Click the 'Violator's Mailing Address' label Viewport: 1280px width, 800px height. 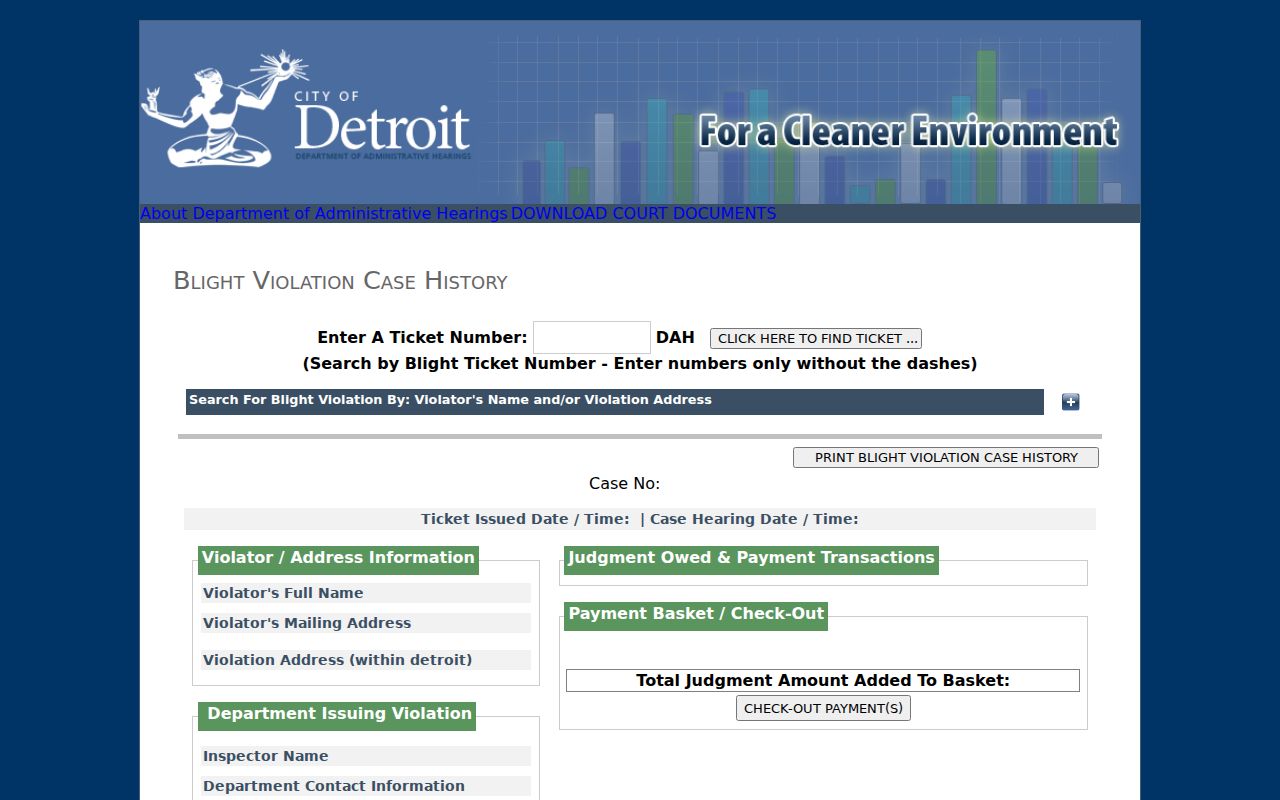pyautogui.click(x=307, y=623)
